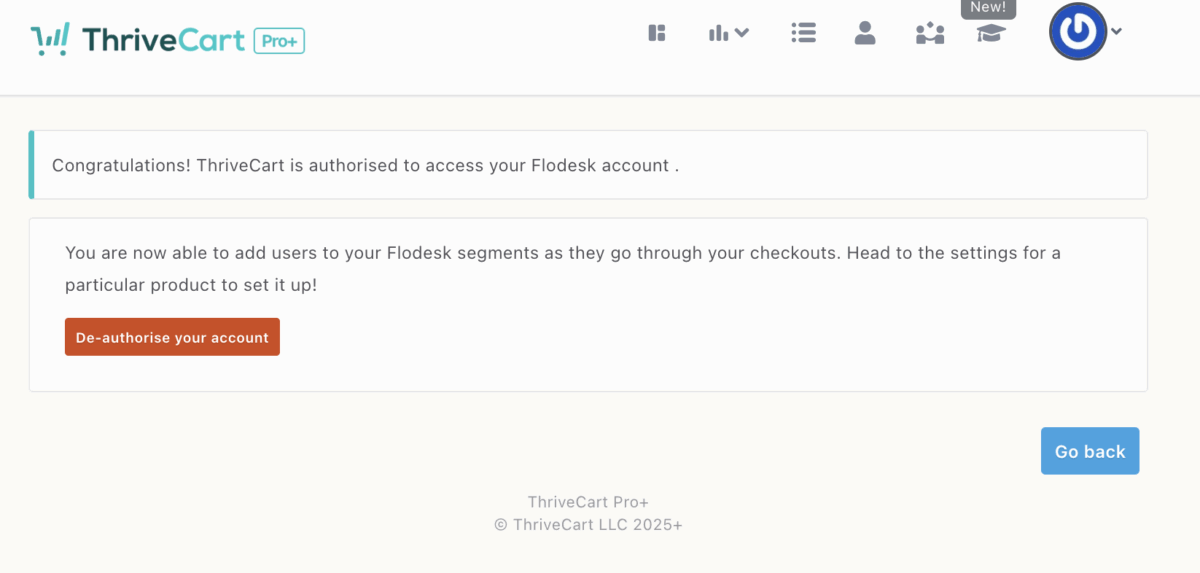The image size is (1200, 573).
Task: Click De-authorise your account button
Action: coord(172,337)
